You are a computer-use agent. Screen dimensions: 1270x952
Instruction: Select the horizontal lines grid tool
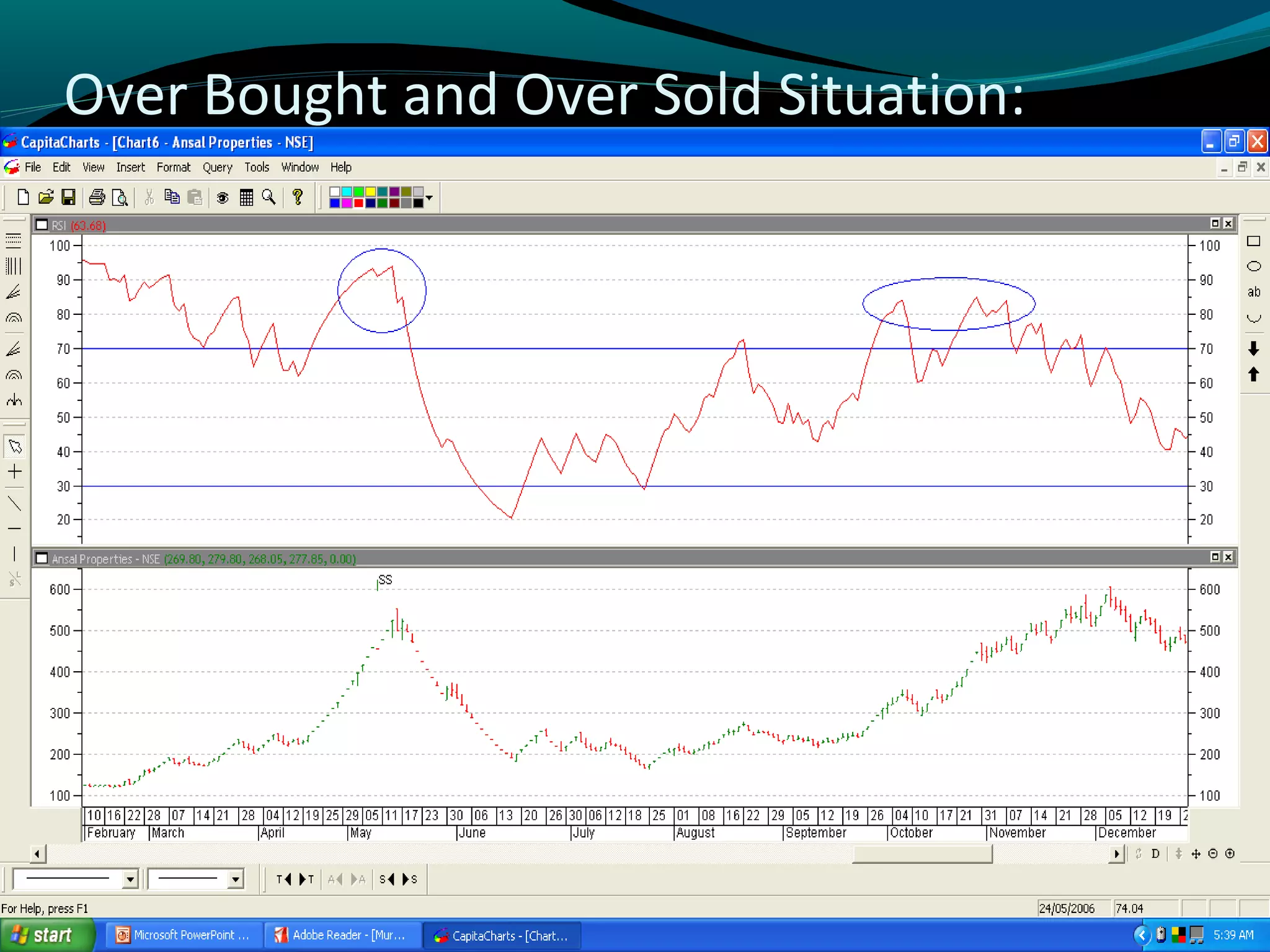13,240
